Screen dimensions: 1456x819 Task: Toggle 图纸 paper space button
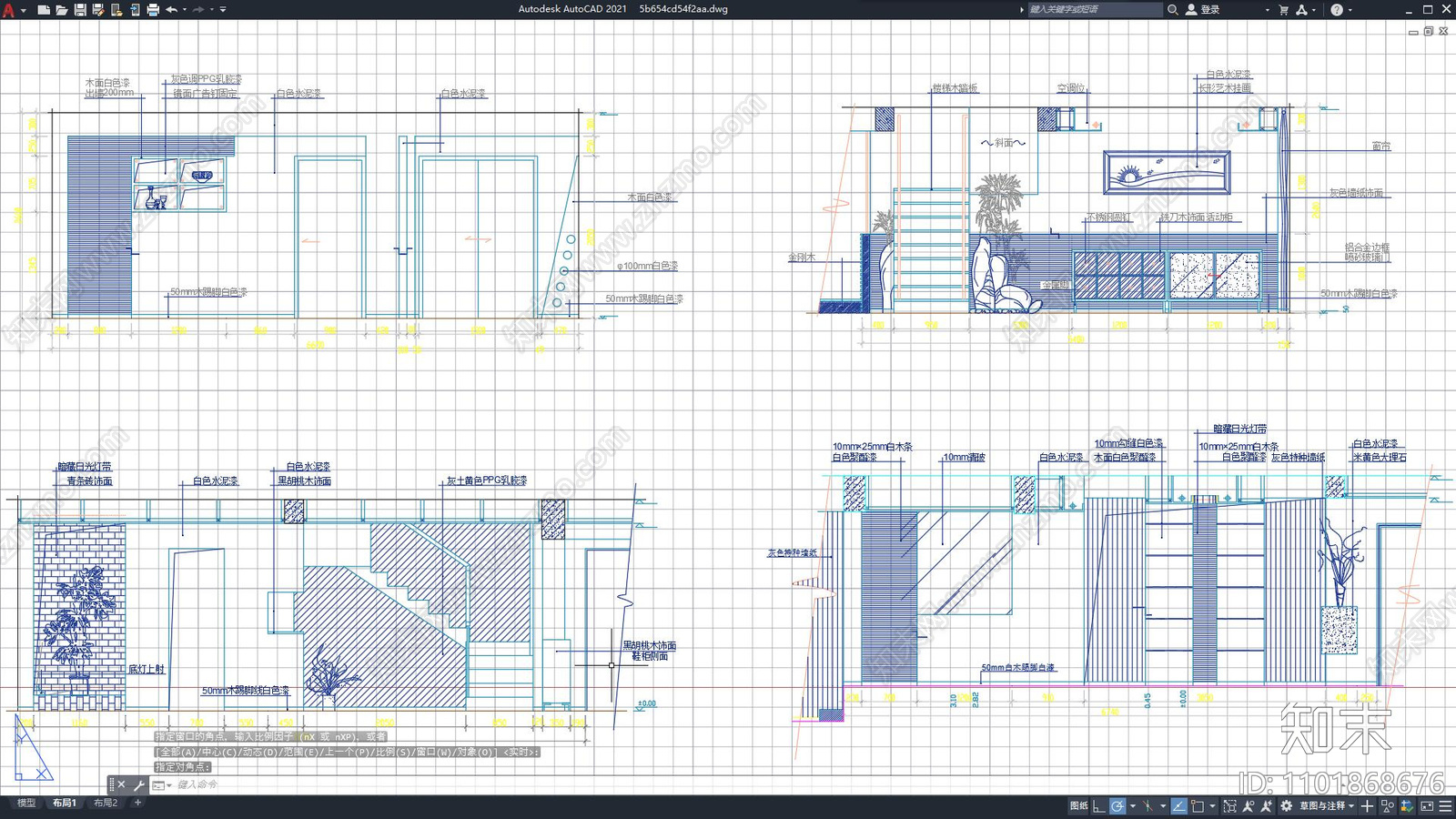click(x=1079, y=806)
